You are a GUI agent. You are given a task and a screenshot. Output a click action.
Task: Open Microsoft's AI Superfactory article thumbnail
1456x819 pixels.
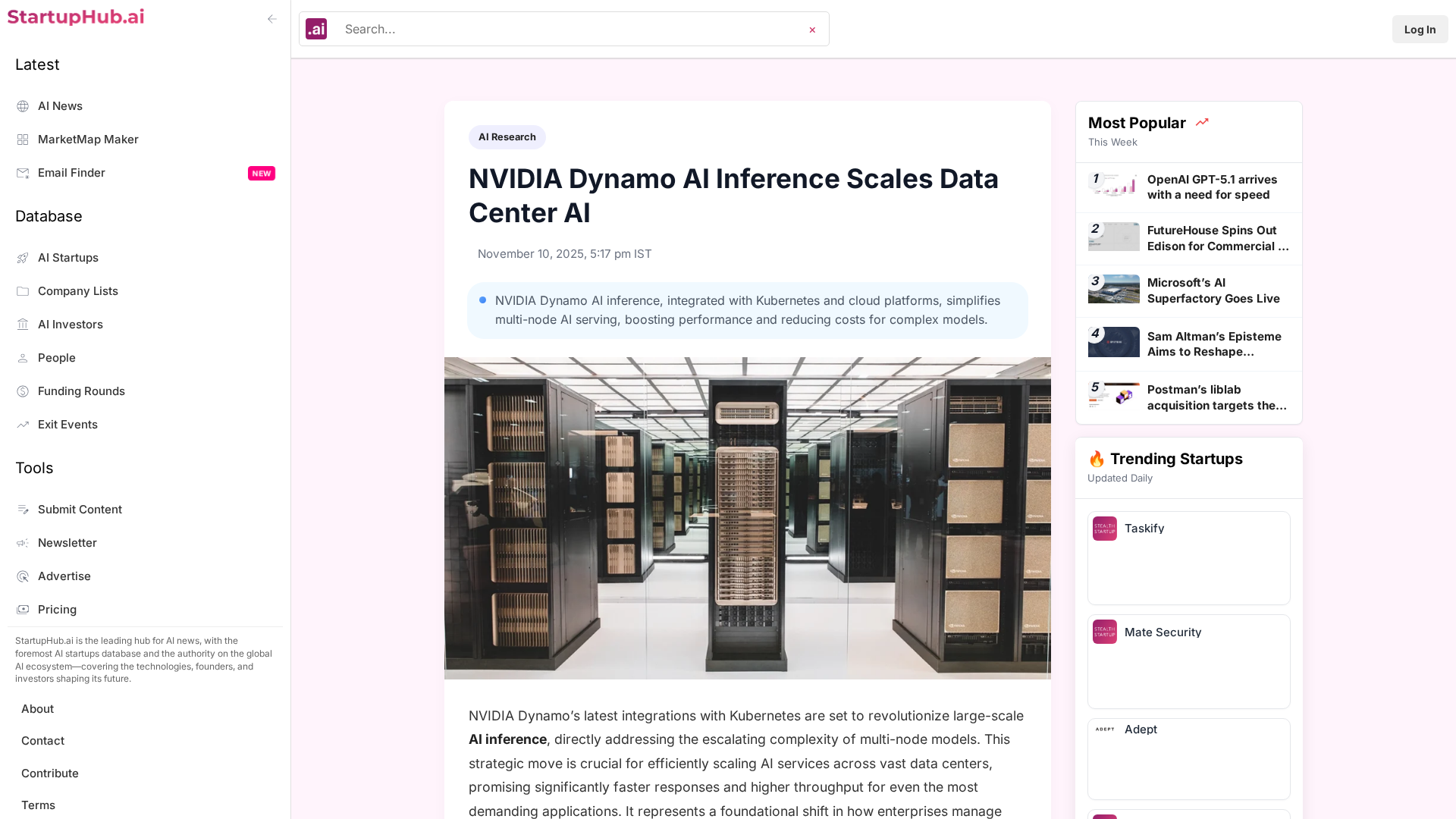1113,289
